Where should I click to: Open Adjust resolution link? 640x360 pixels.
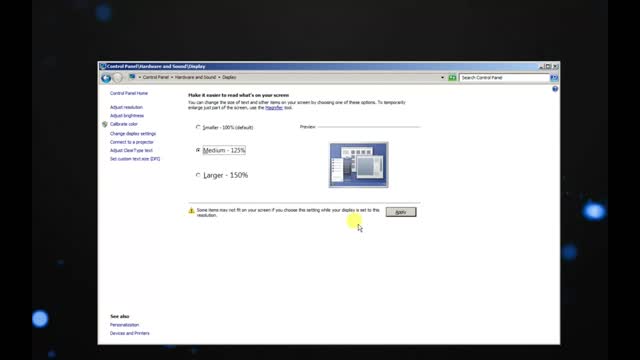pos(126,107)
